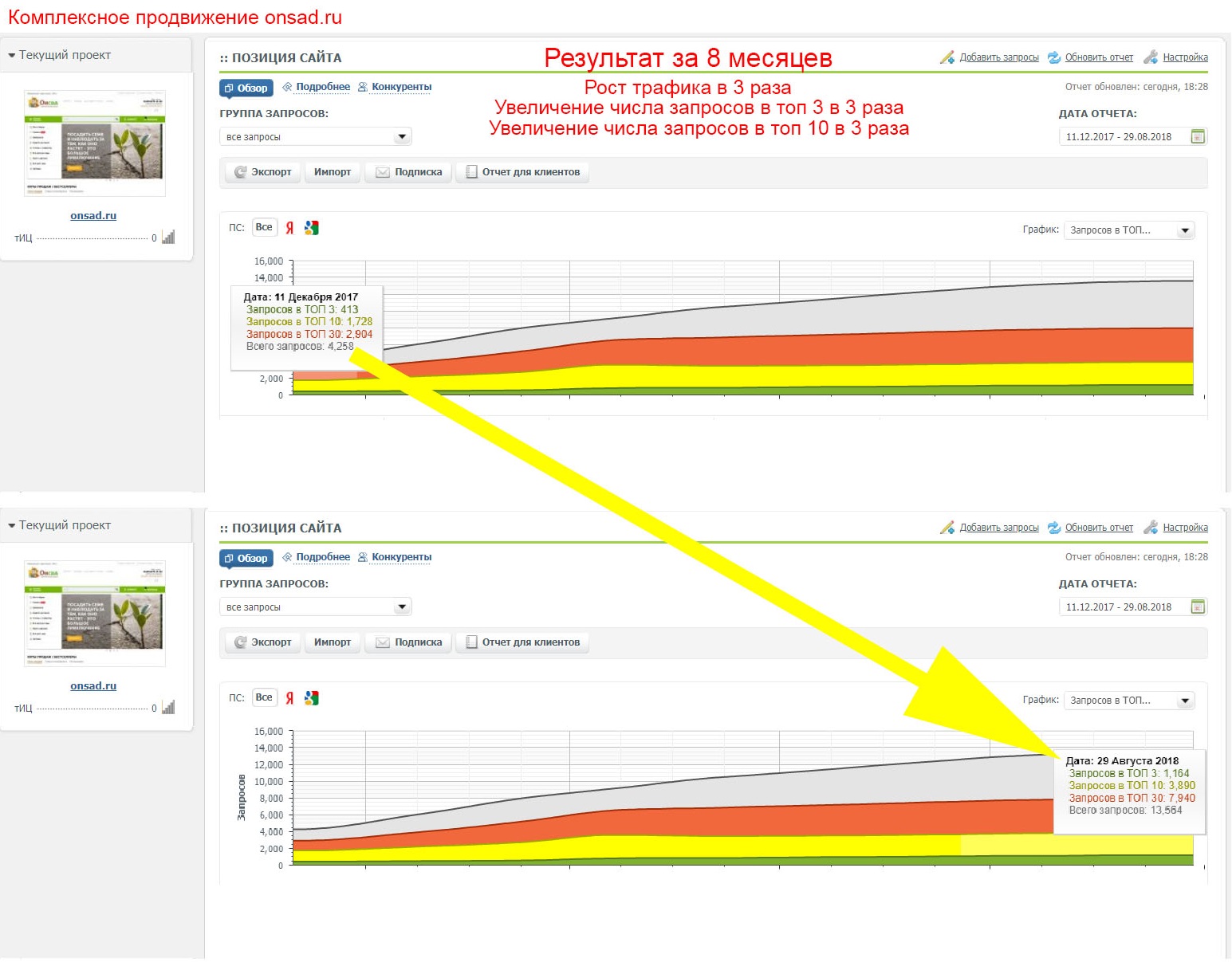This screenshot has width=1232, height=962.
Task: Open the calendar icon beside the lower report date
Action: [1198, 607]
